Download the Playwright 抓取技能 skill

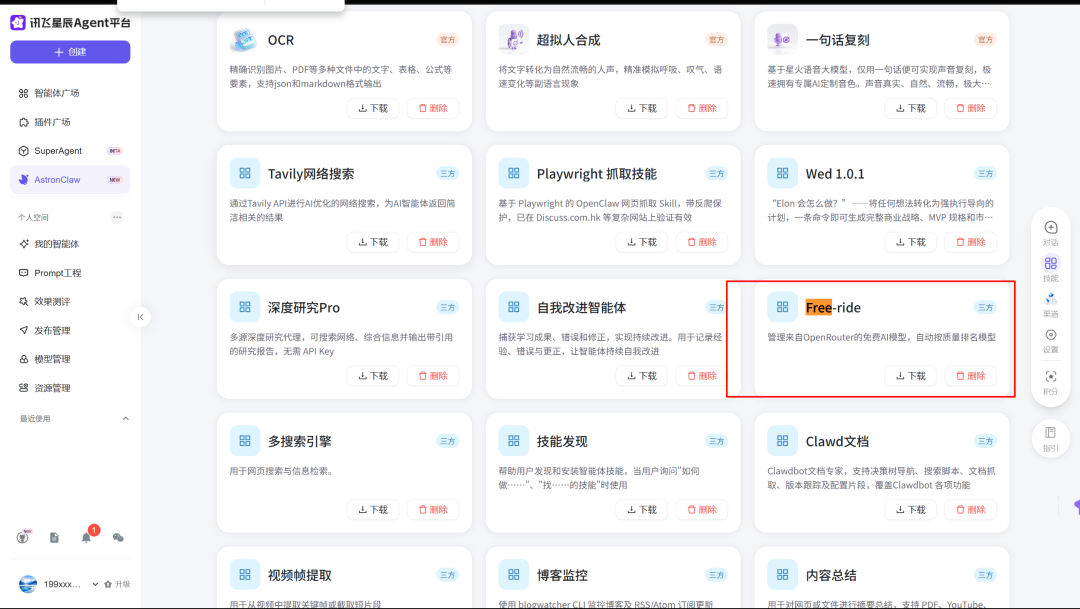(641, 242)
